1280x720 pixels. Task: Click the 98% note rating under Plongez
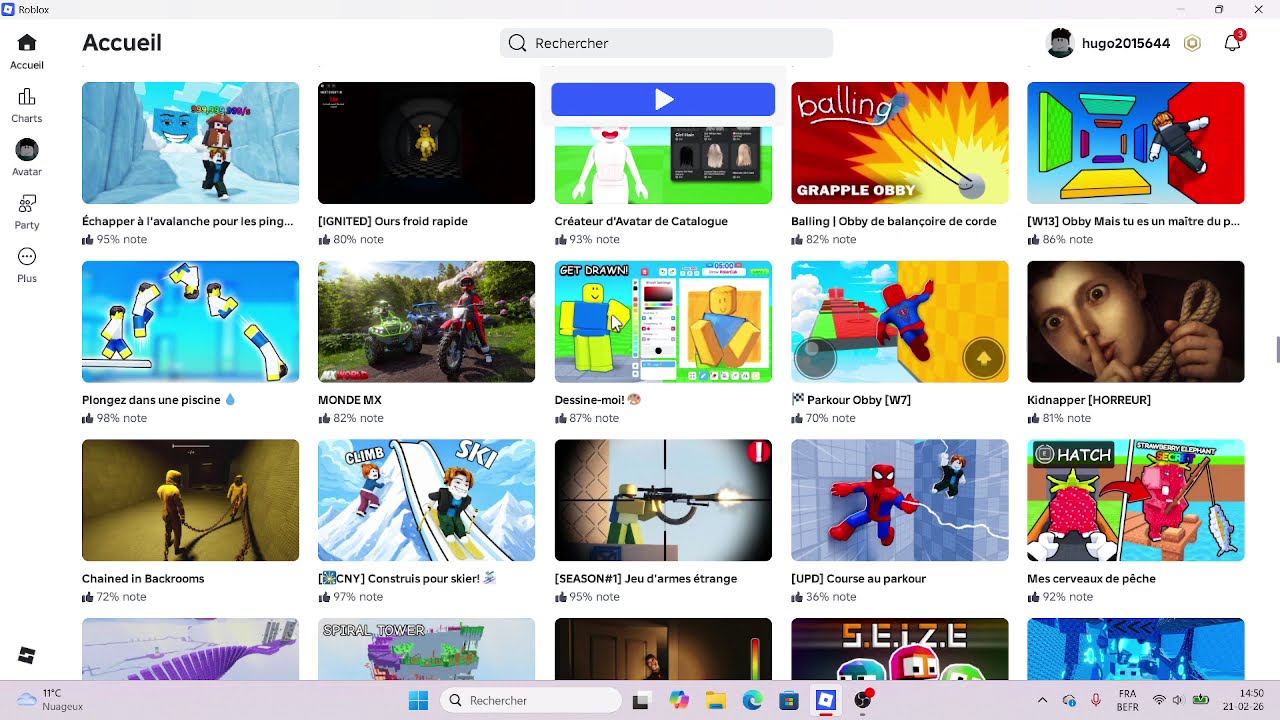(114, 418)
